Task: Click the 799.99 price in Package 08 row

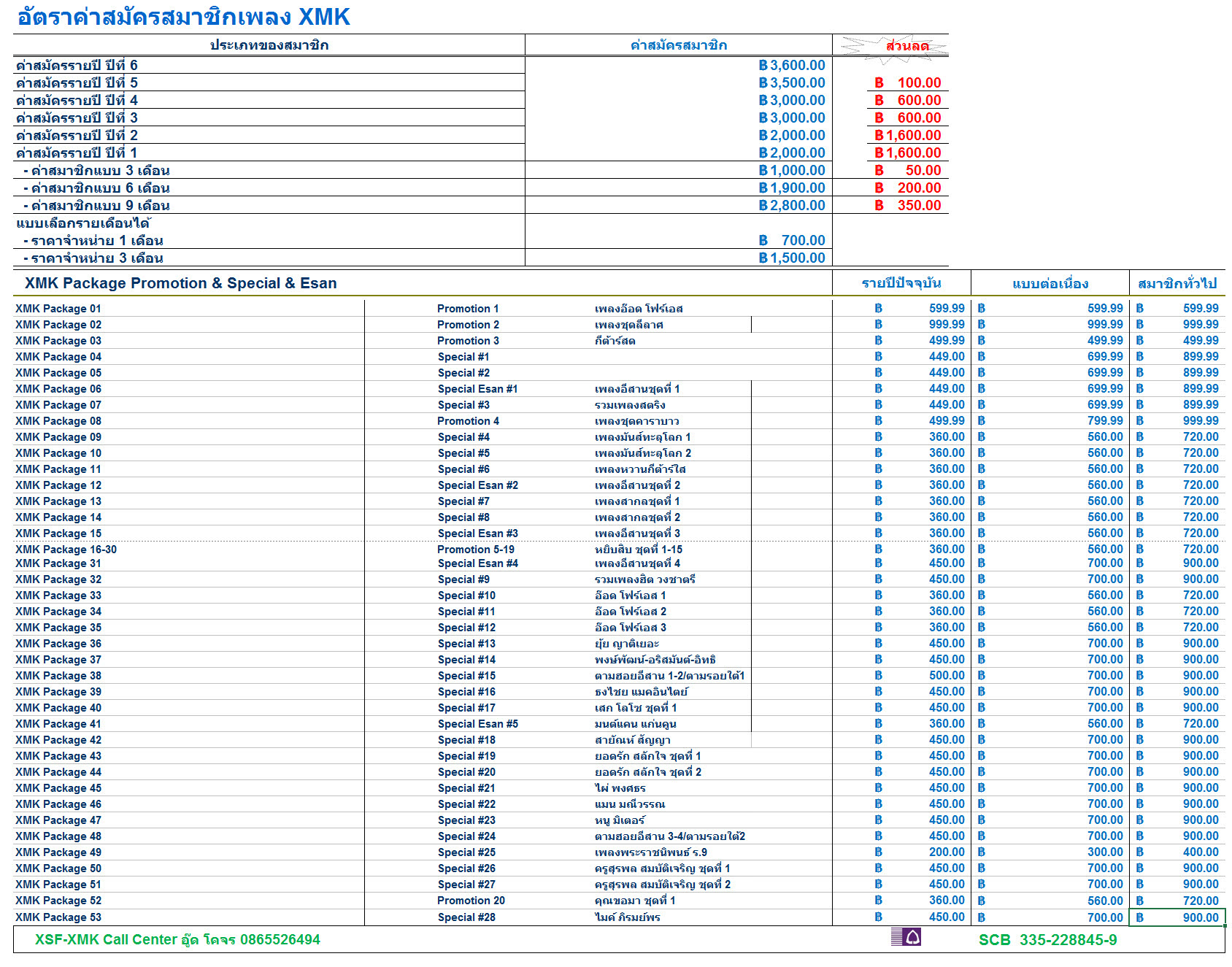Action: [x=1105, y=421]
